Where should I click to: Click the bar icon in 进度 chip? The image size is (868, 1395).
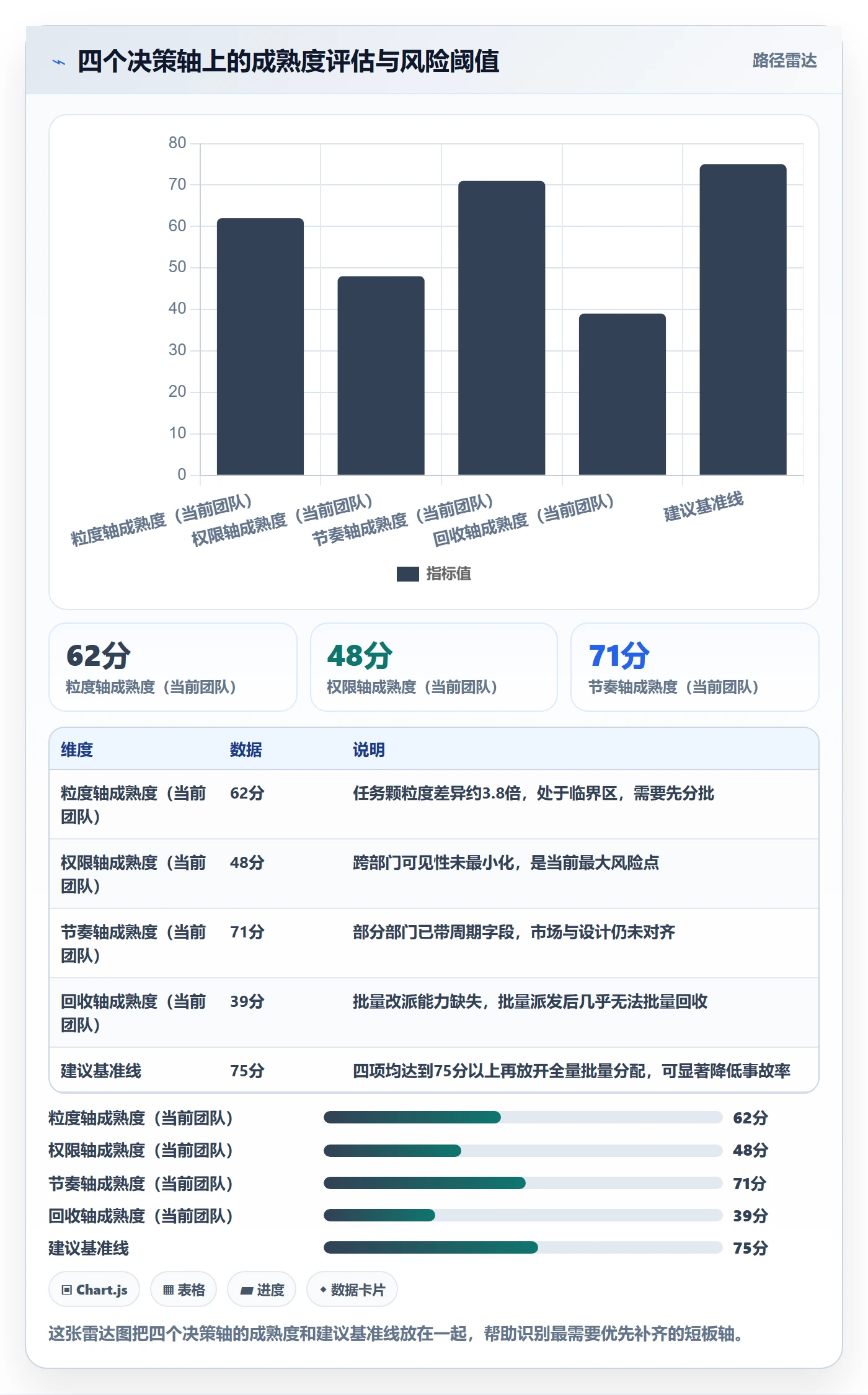tap(247, 1291)
